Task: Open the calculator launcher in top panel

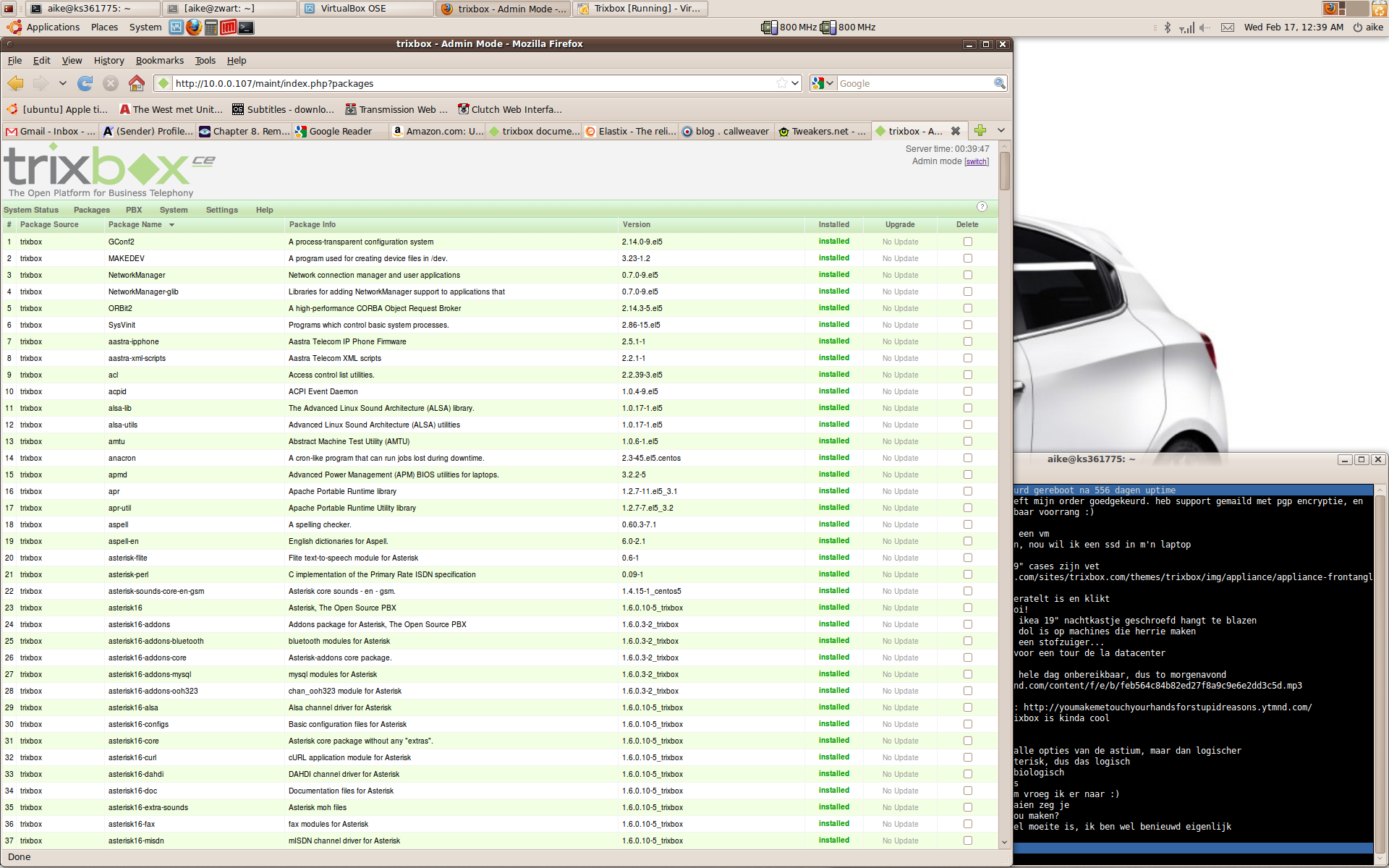Action: point(211,27)
